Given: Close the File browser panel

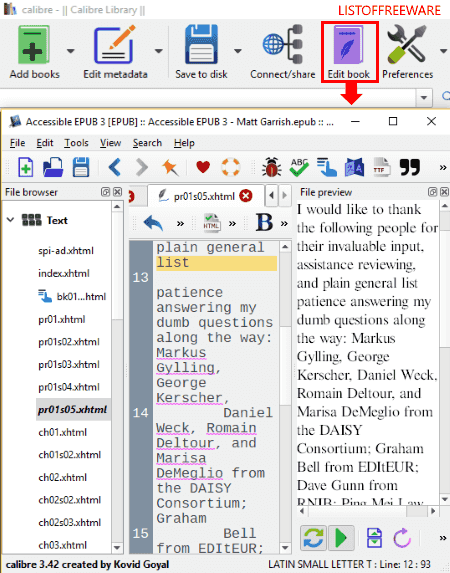Looking at the screenshot, I should point(117,192).
